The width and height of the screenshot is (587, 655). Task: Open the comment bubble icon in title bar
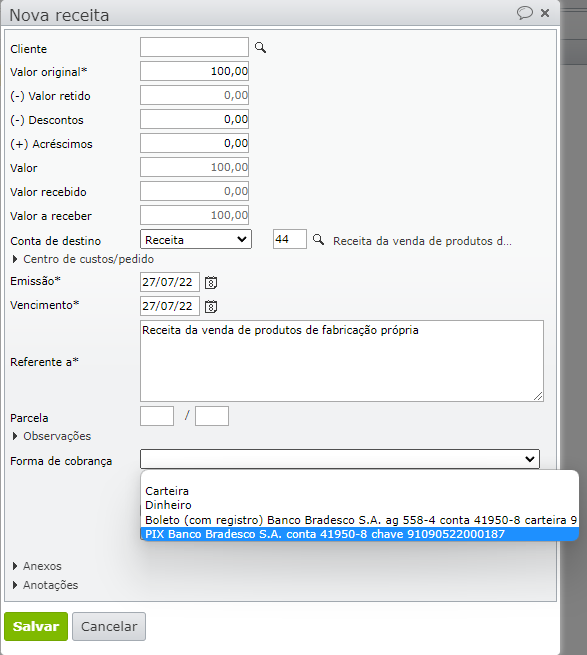pyautogui.click(x=524, y=13)
